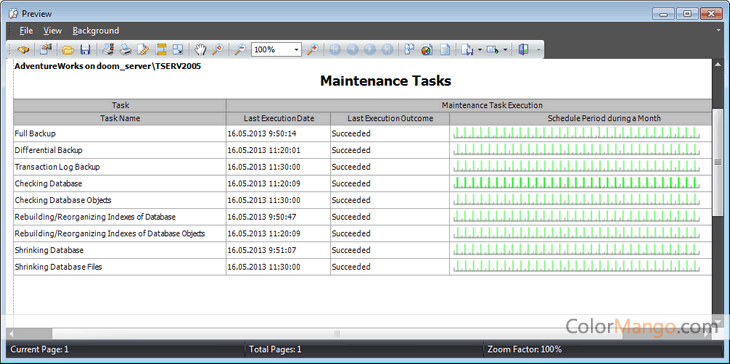This screenshot has width=730, height=364.
Task: Select the Hand tool
Action: tap(200, 49)
